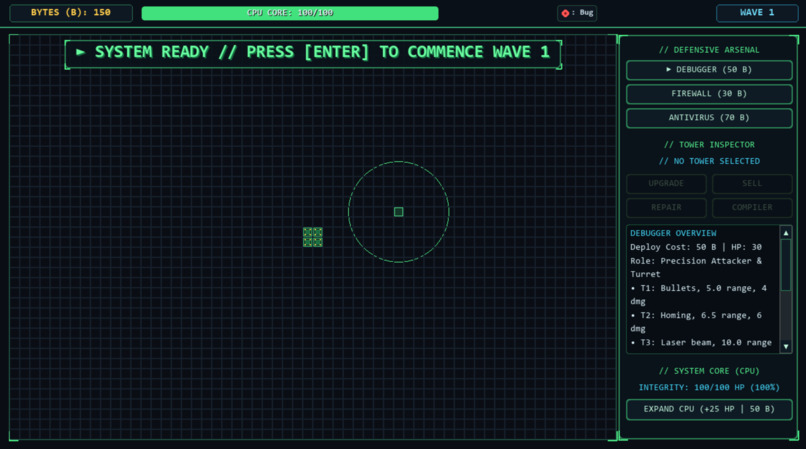This screenshot has height=449, width=806.
Task: Click the play arrow in System Ready banner
Action: click(80, 52)
